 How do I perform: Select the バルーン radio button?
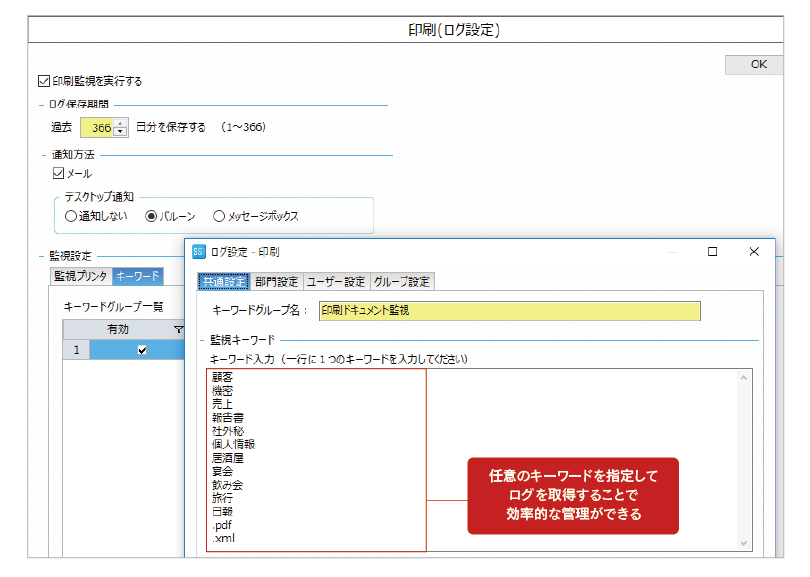click(x=151, y=216)
